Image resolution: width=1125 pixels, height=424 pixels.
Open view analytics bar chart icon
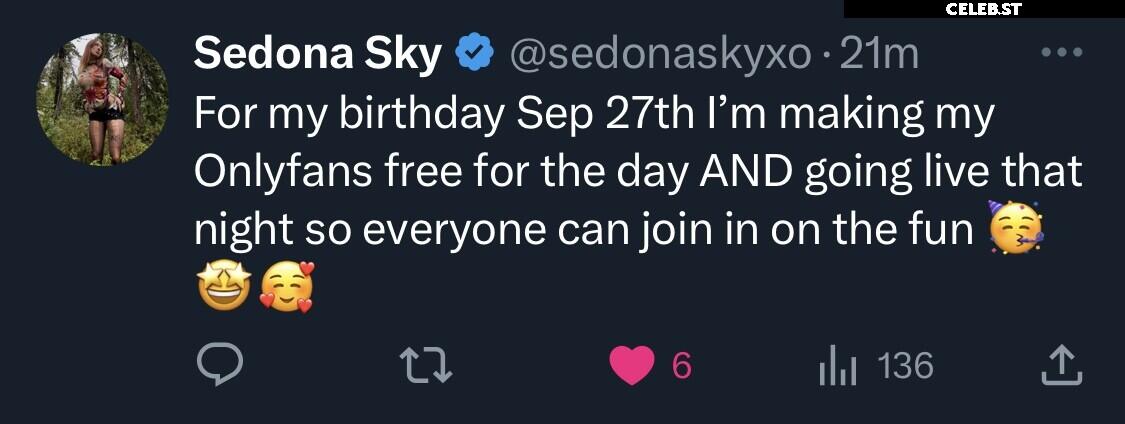837,367
